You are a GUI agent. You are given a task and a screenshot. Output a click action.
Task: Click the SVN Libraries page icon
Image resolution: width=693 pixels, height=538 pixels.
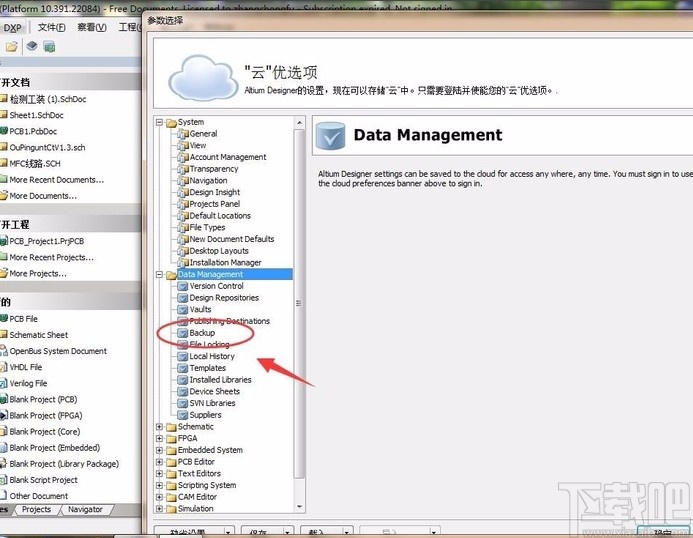183,404
